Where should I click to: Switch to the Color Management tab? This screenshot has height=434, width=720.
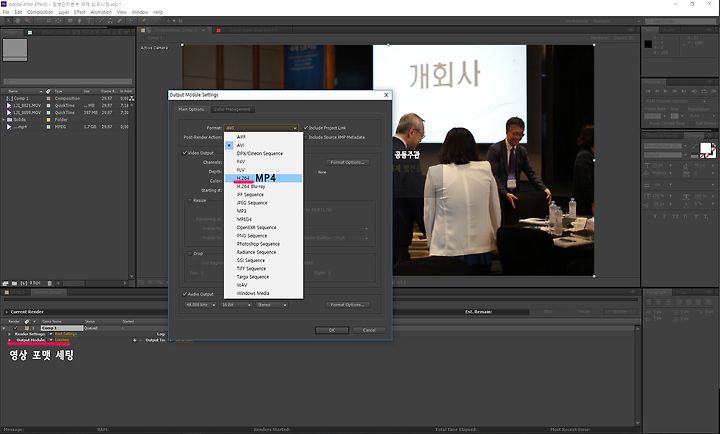click(233, 109)
